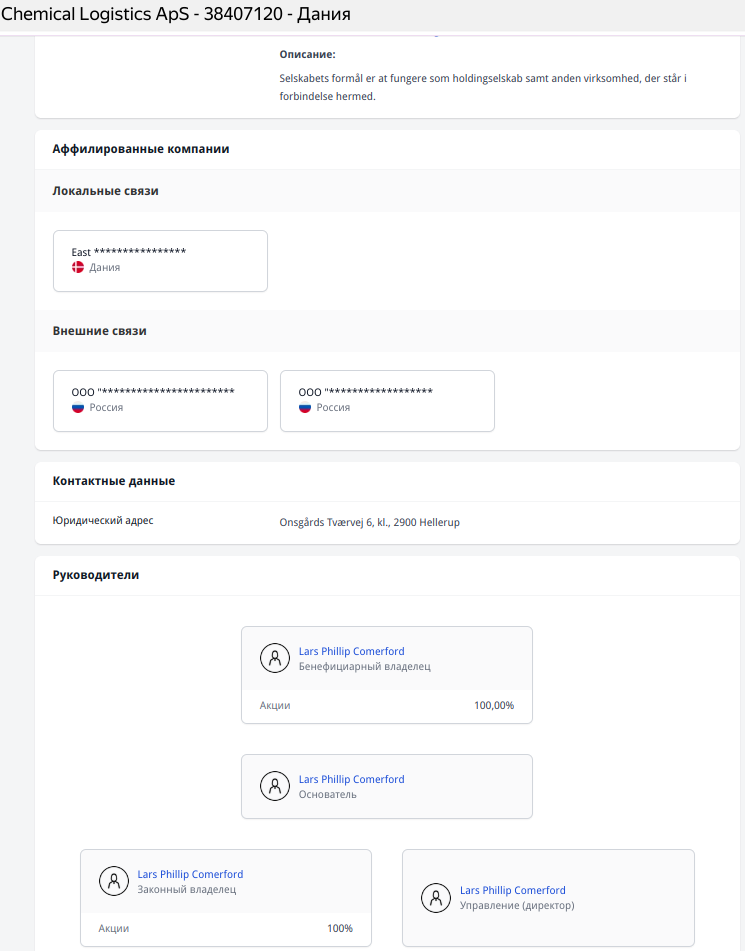
Task: Click person icon on director card
Action: pos(436,898)
